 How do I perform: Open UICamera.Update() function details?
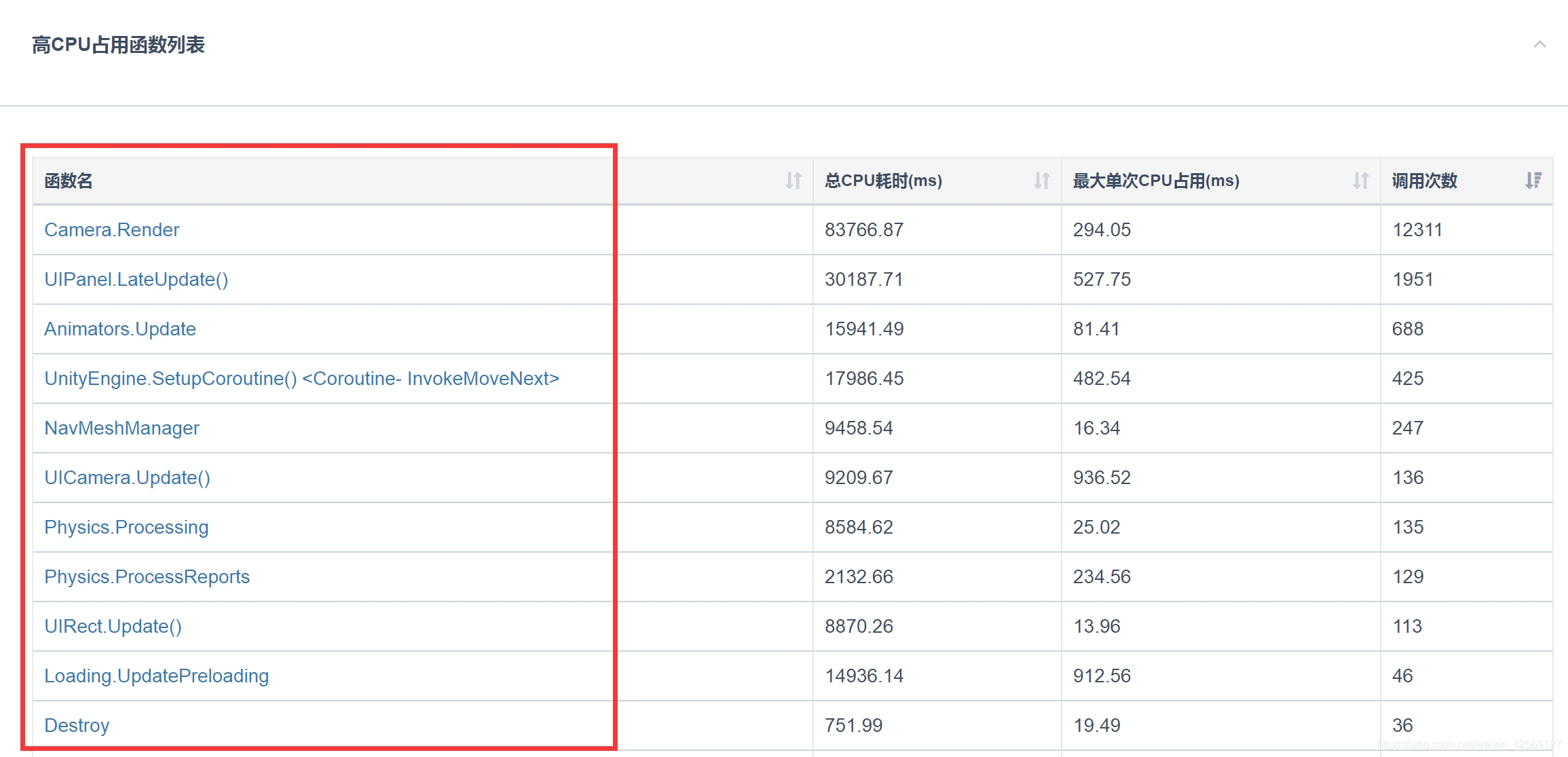[x=127, y=477]
